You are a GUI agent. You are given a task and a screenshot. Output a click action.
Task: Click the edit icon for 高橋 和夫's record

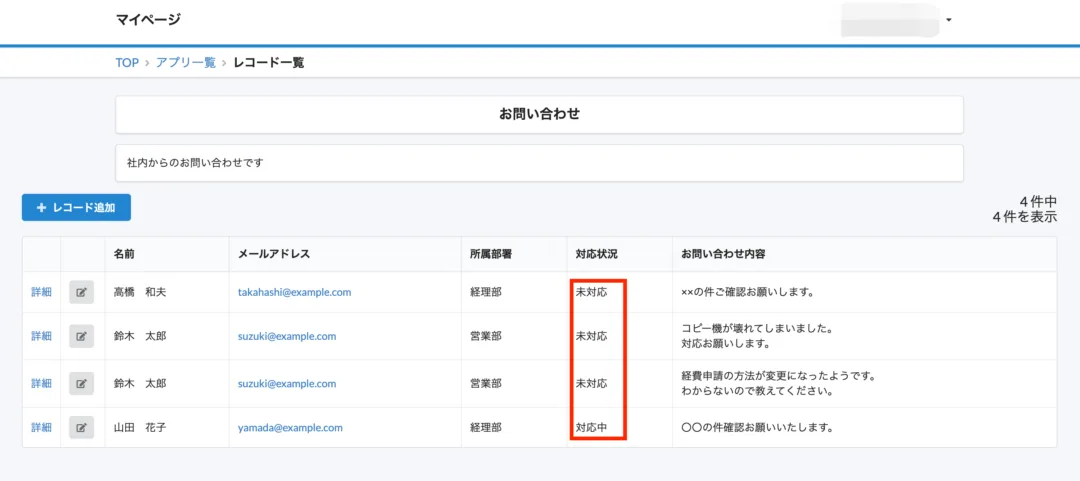coord(81,292)
